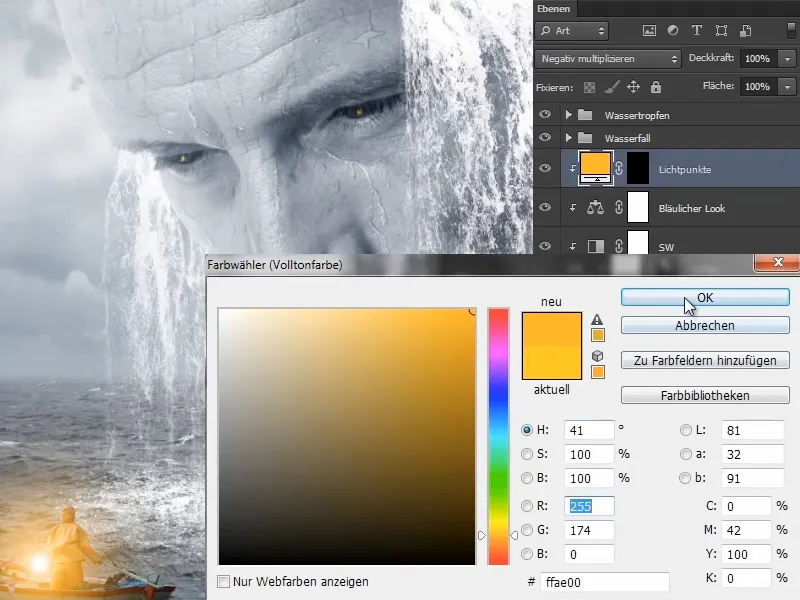Hide the Wassertropfen group
Screen dimensions: 800x600
pos(545,114)
